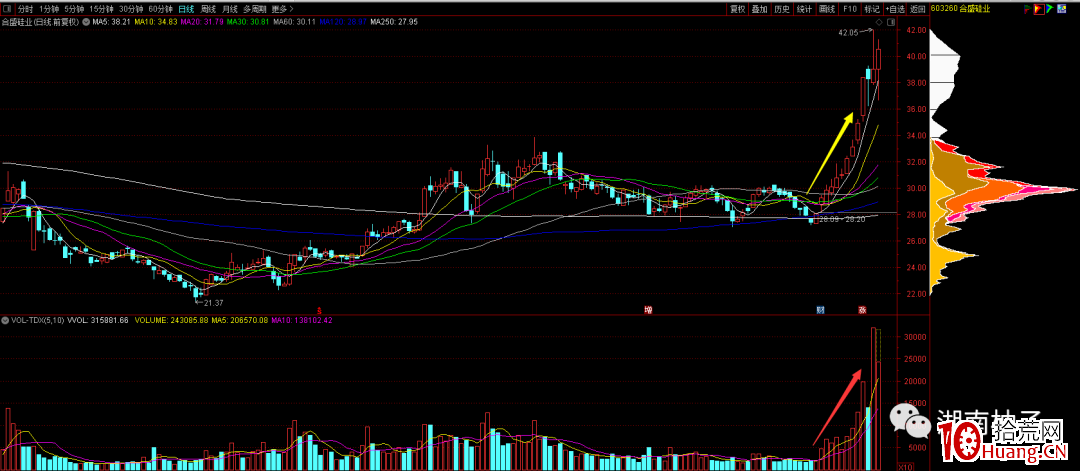
Task: Click the 30.00 price axis label
Action: click(916, 189)
